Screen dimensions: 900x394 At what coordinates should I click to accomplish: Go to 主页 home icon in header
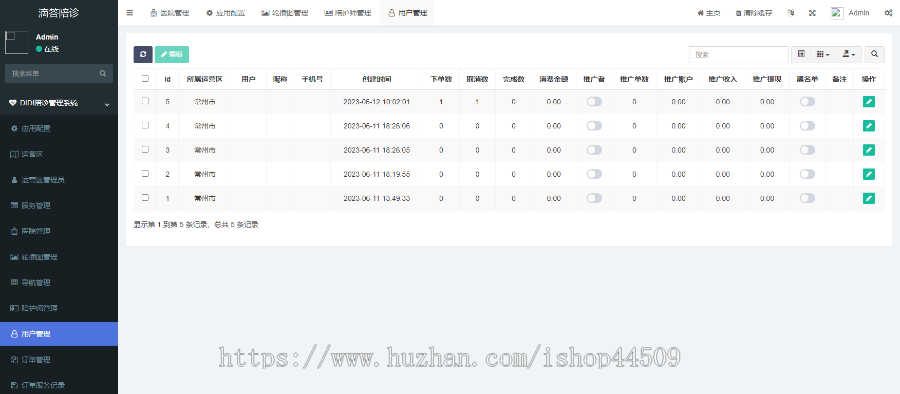click(x=708, y=13)
